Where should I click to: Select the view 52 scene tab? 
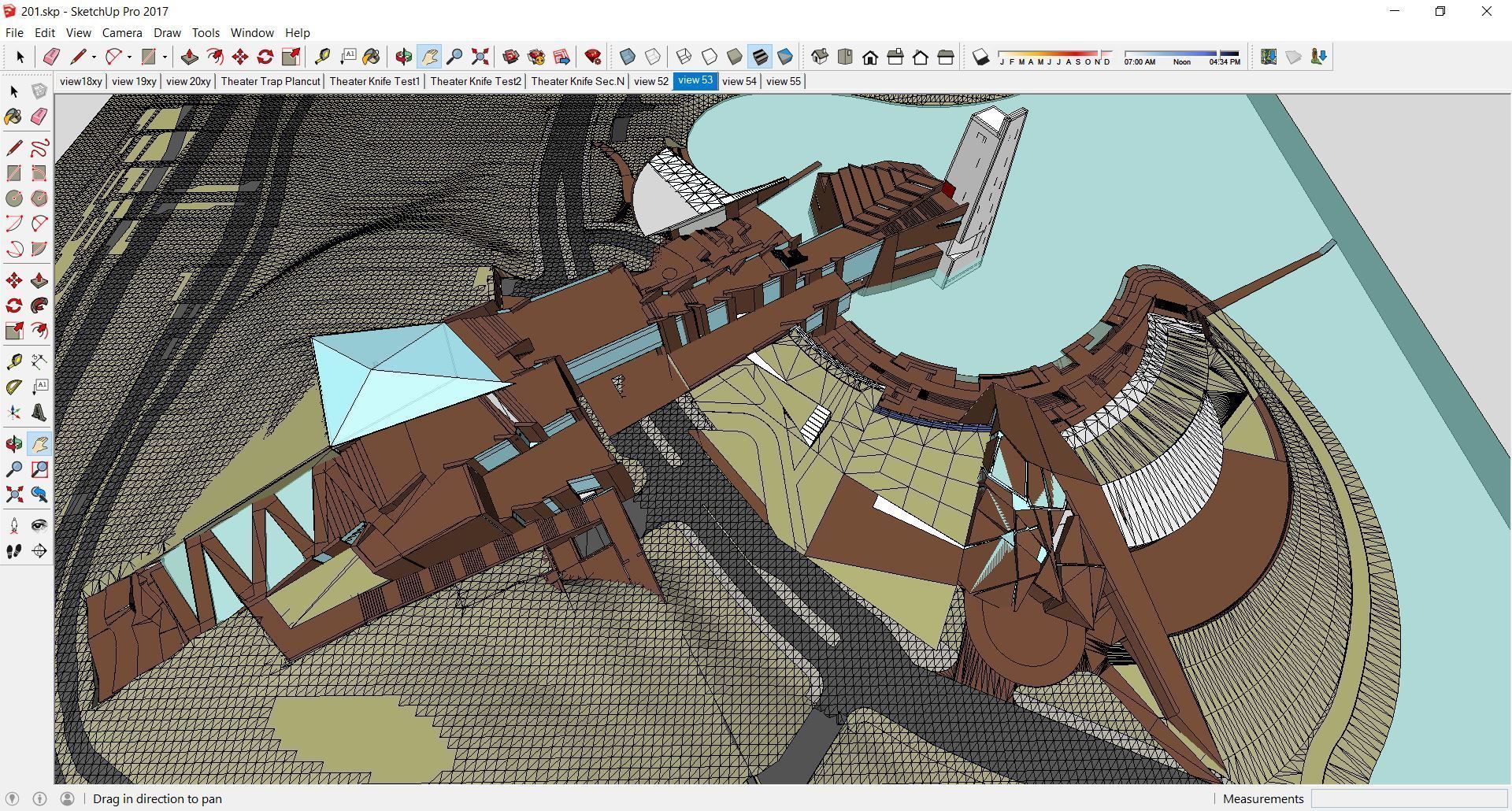click(x=651, y=81)
